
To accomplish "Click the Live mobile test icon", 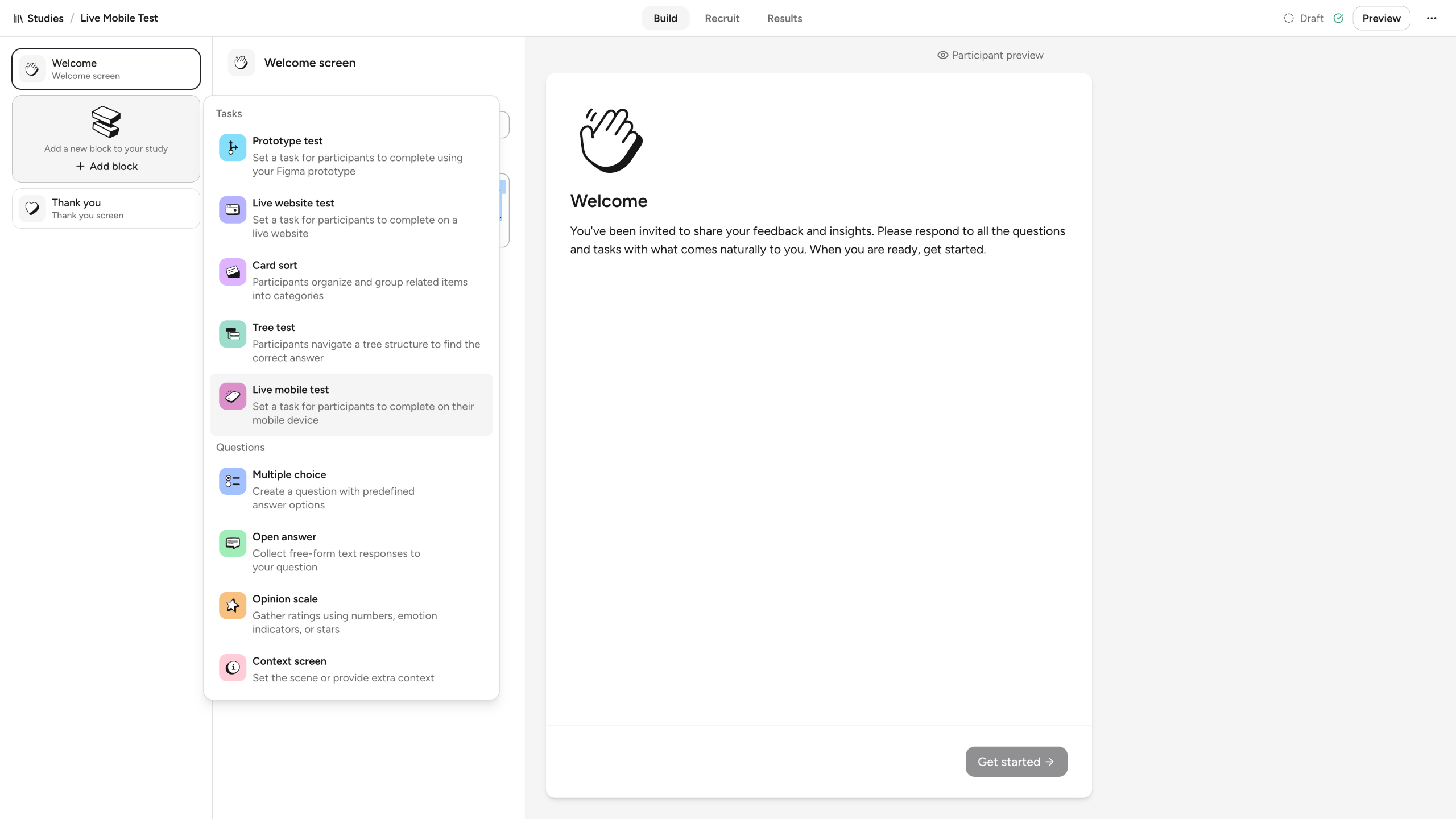I will pos(233,396).
